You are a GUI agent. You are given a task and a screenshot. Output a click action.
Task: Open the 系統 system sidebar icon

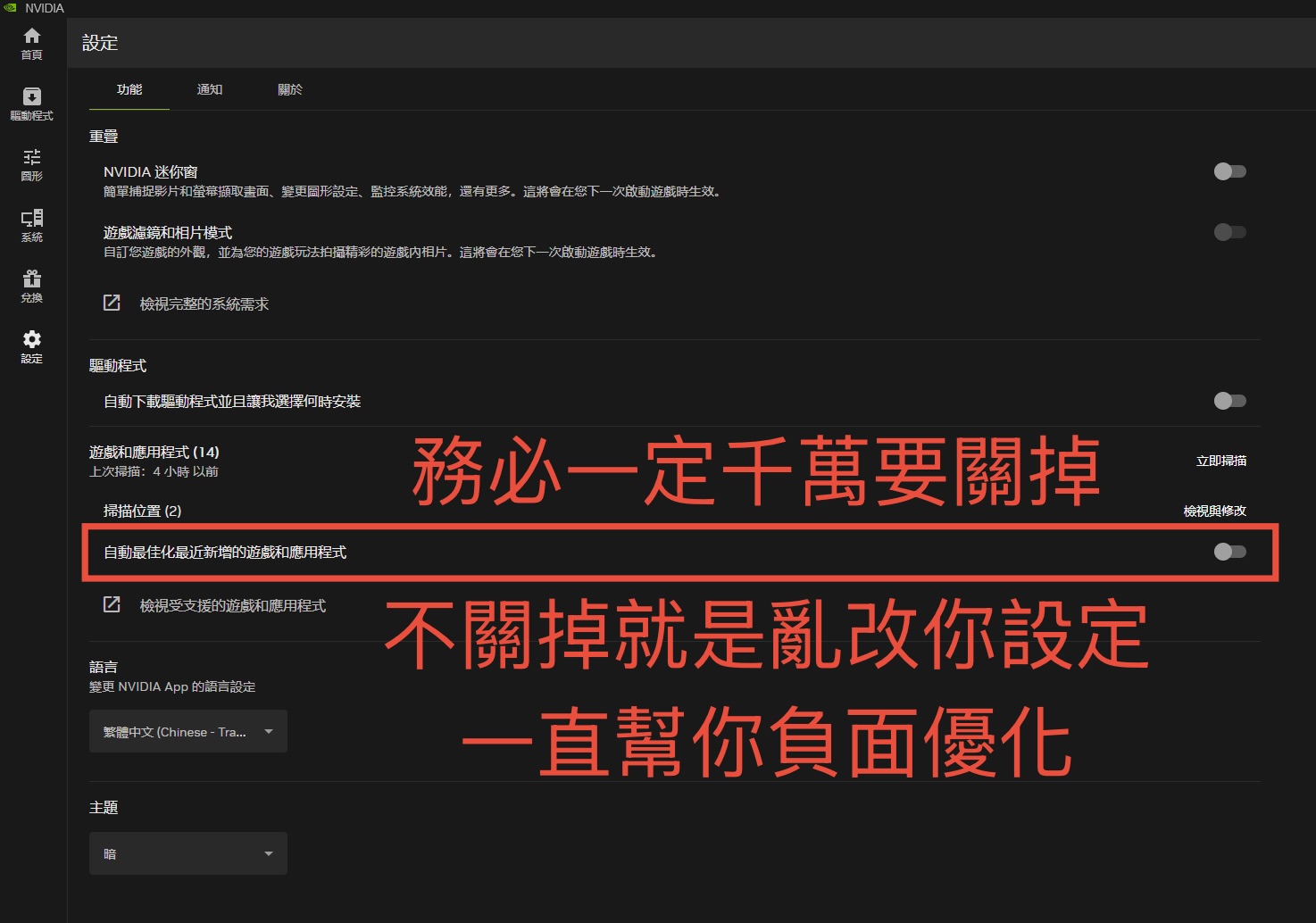(x=32, y=224)
